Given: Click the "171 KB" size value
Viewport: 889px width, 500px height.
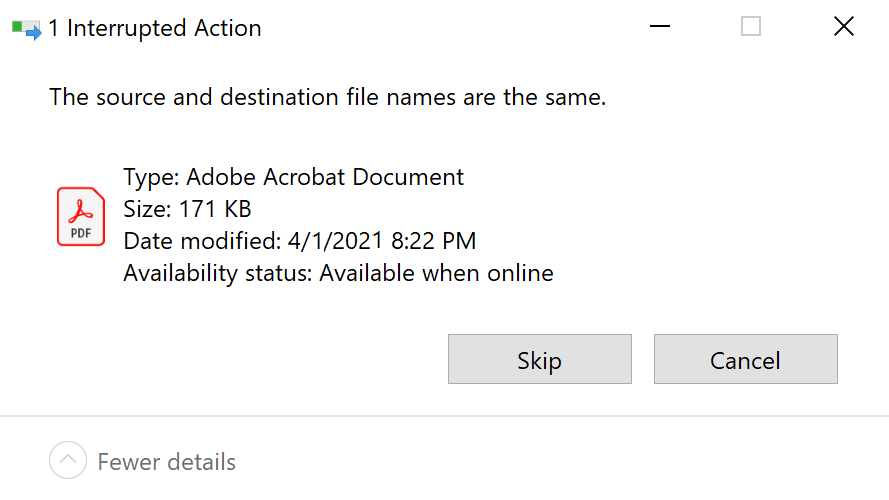Looking at the screenshot, I should (216, 210).
